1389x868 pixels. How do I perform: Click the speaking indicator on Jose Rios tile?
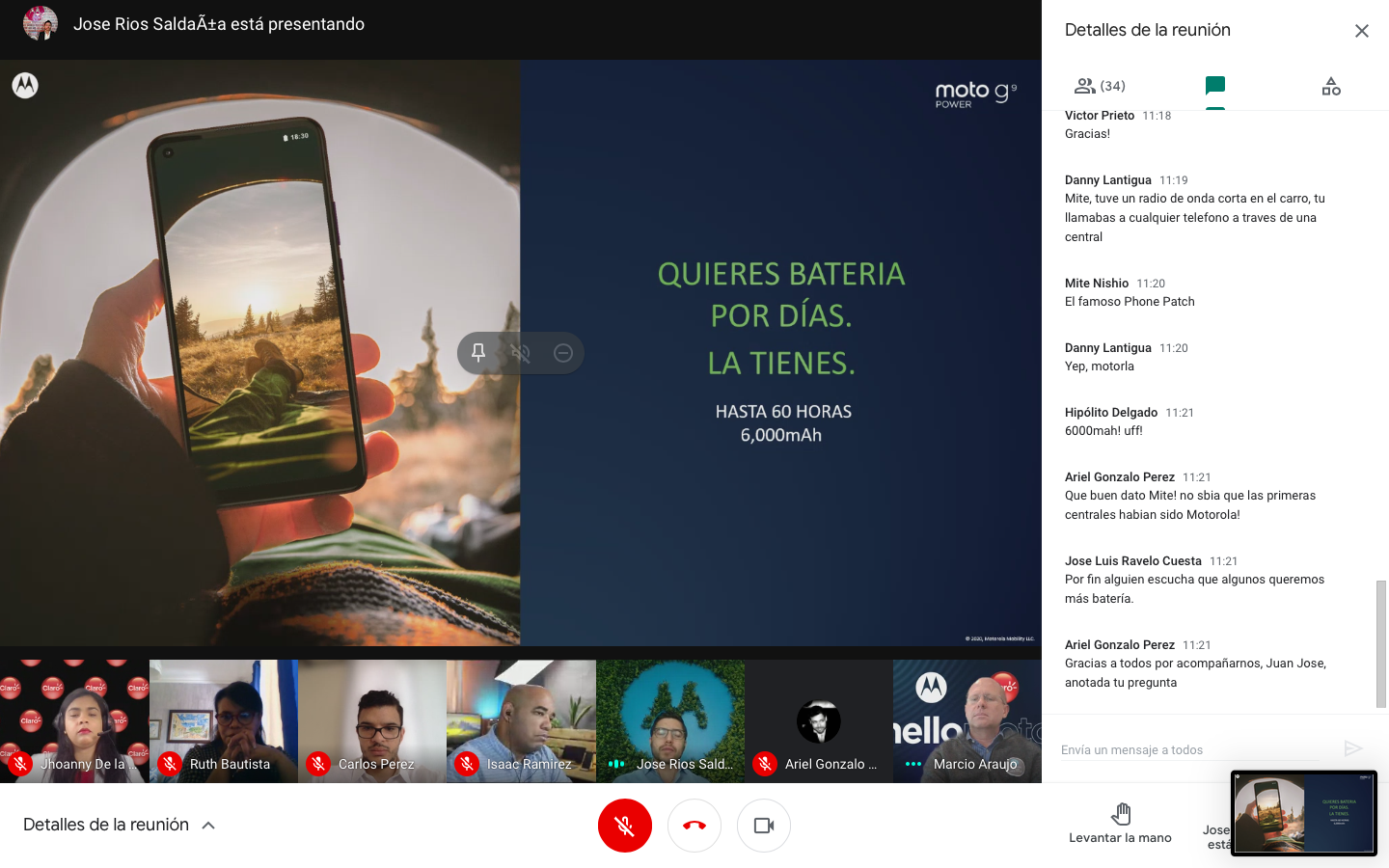[x=616, y=764]
